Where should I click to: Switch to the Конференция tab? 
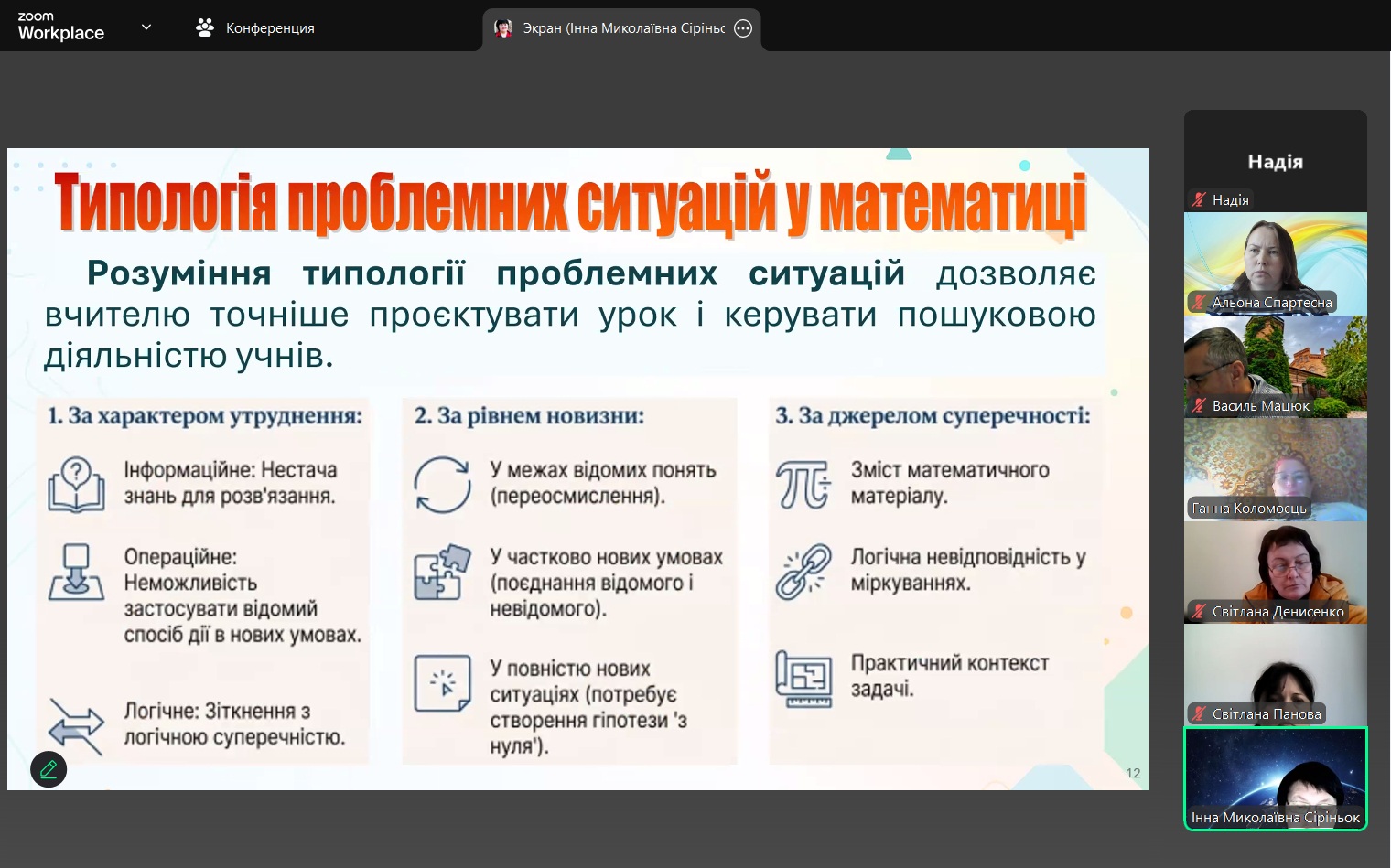click(x=255, y=28)
